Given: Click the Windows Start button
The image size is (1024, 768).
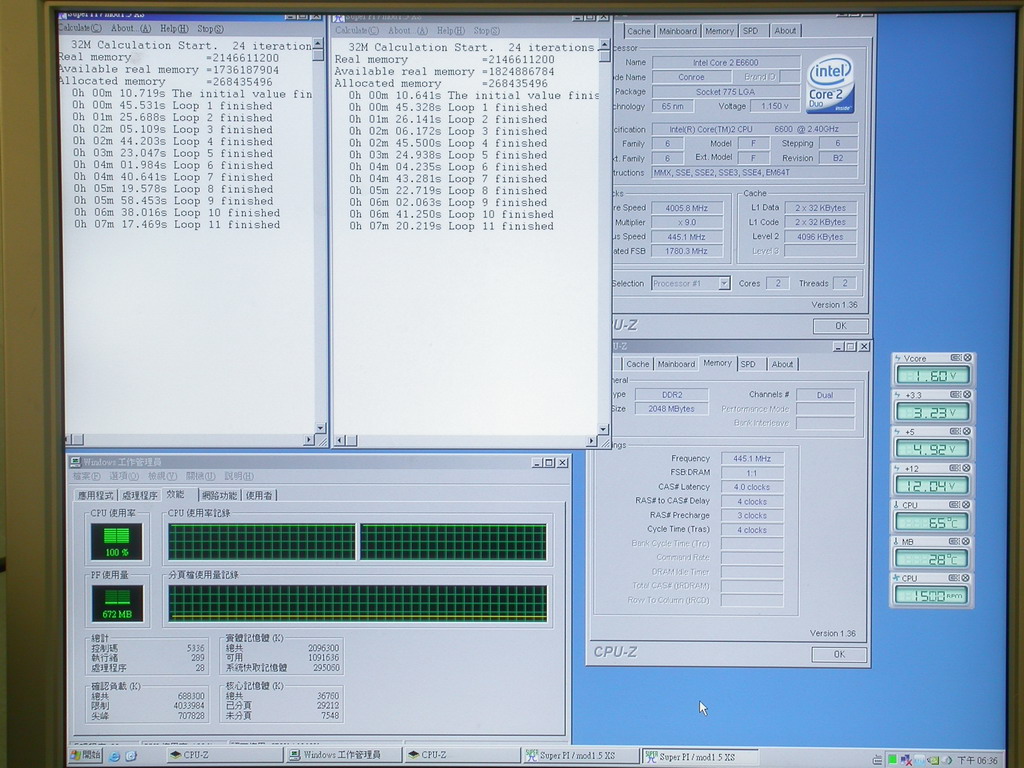Looking at the screenshot, I should point(86,755).
